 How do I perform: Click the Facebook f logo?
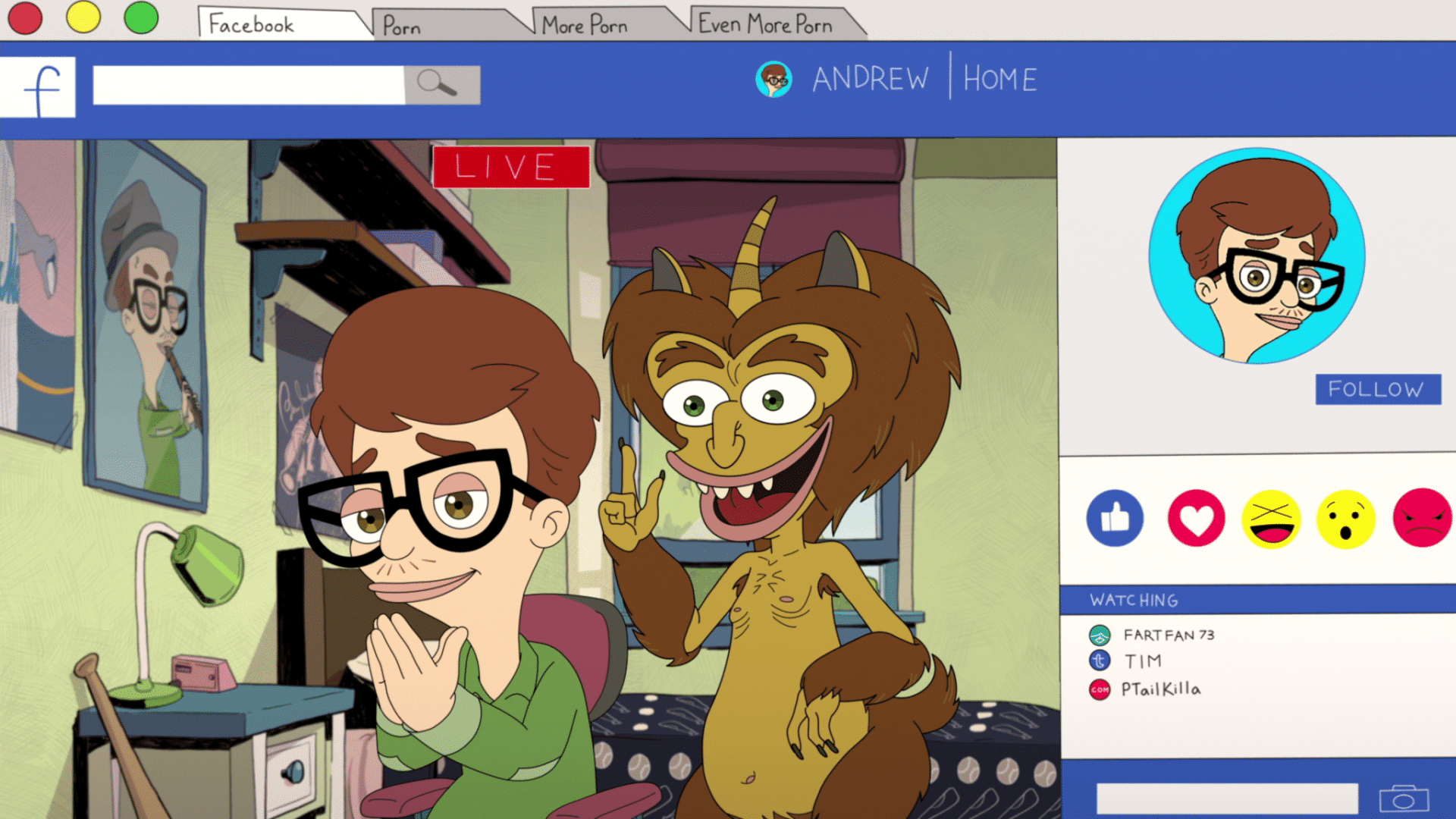tap(39, 88)
